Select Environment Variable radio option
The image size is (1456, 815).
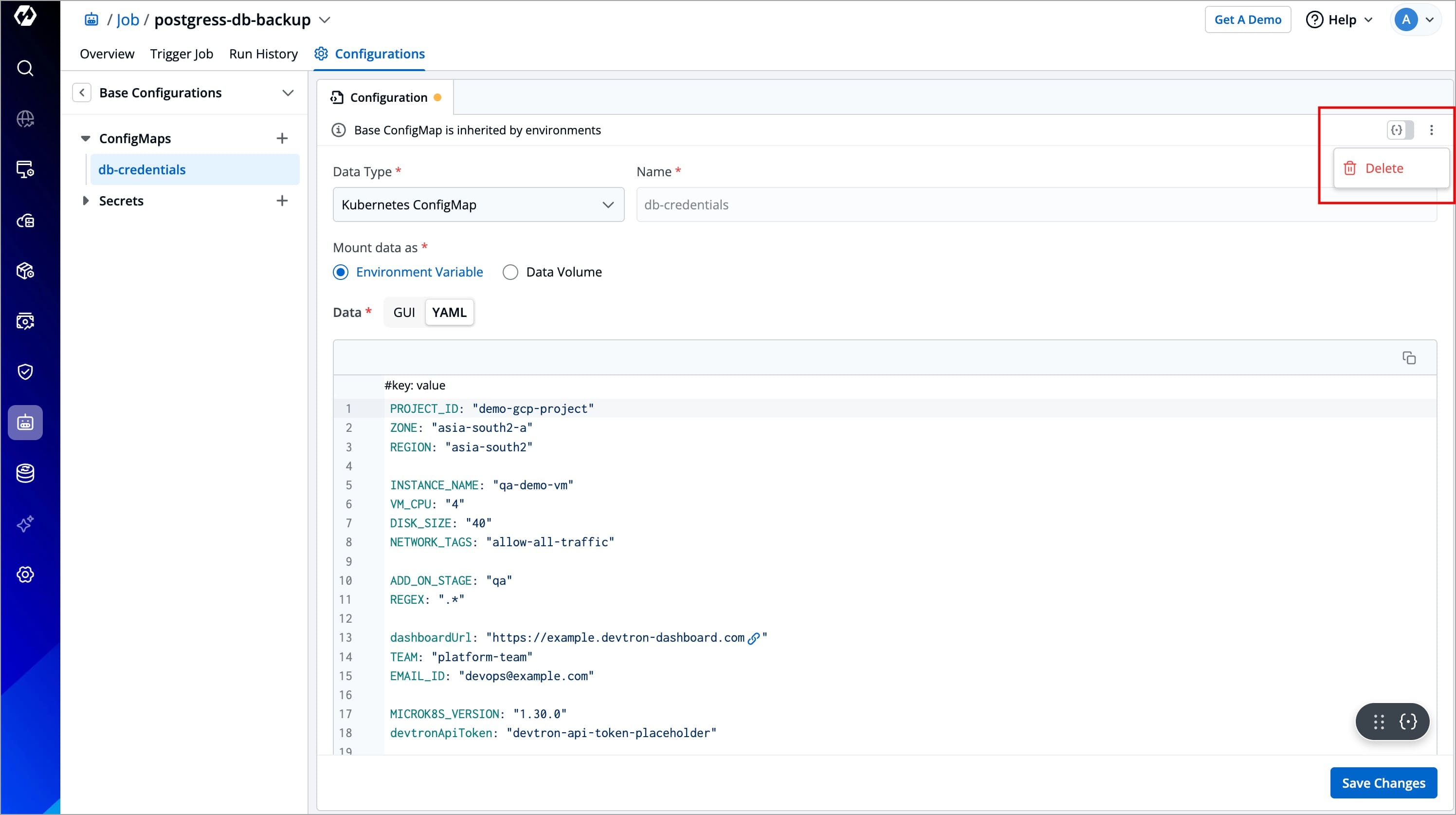341,273
